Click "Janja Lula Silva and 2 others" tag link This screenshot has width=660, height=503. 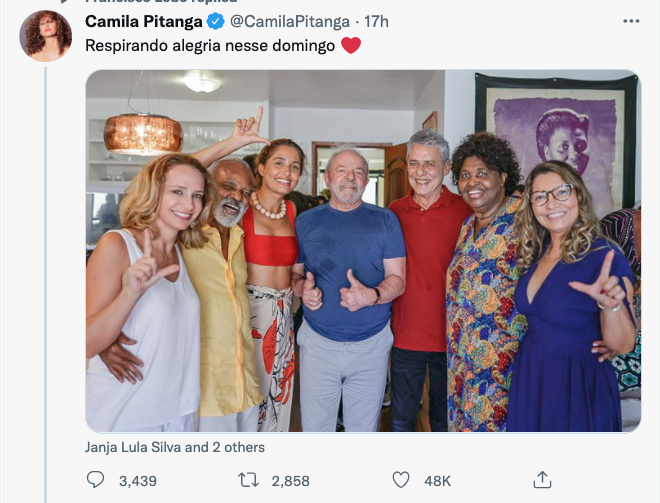coord(175,447)
